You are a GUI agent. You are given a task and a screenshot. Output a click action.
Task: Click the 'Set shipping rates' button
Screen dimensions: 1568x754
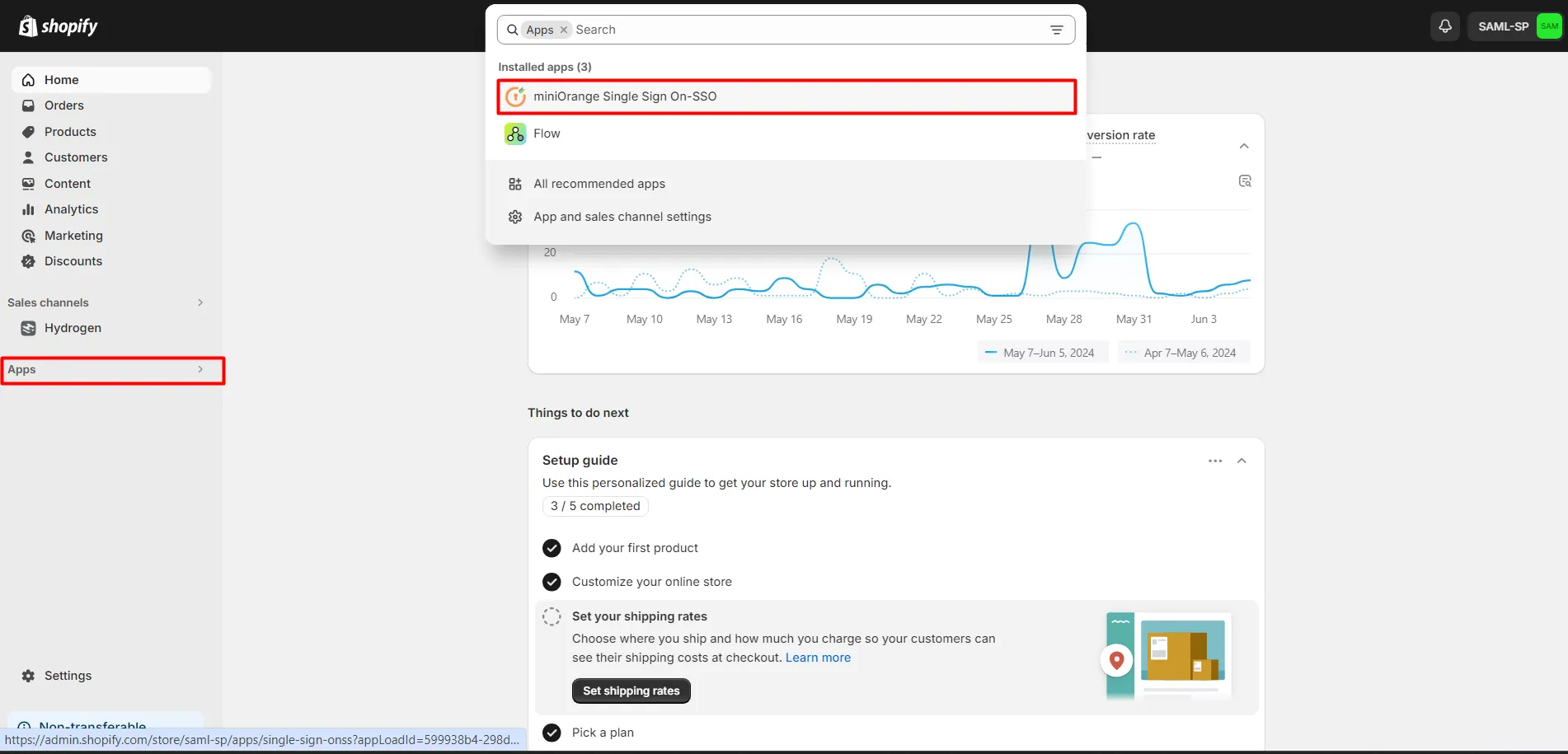(x=631, y=691)
